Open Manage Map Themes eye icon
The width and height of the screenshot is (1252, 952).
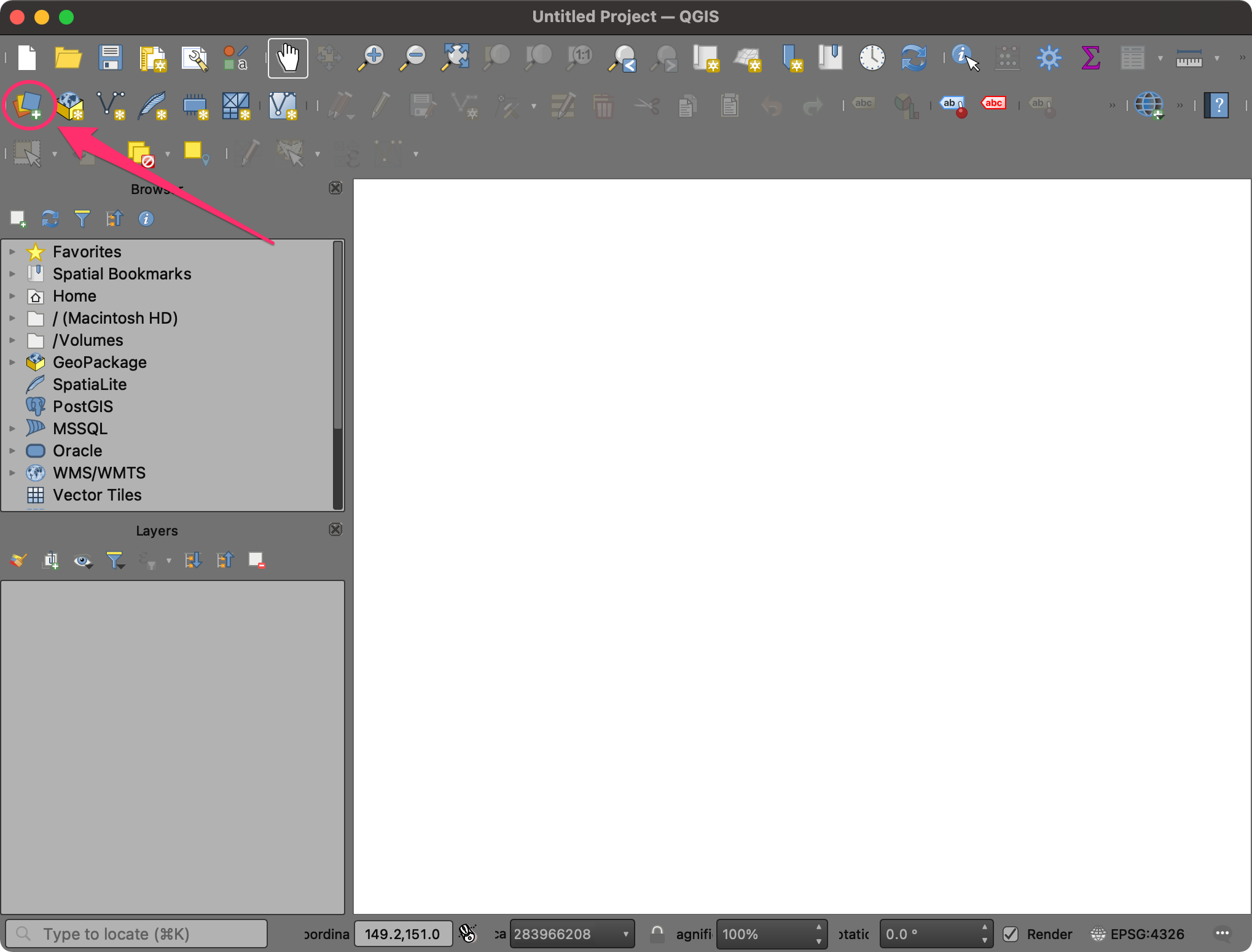point(83,561)
